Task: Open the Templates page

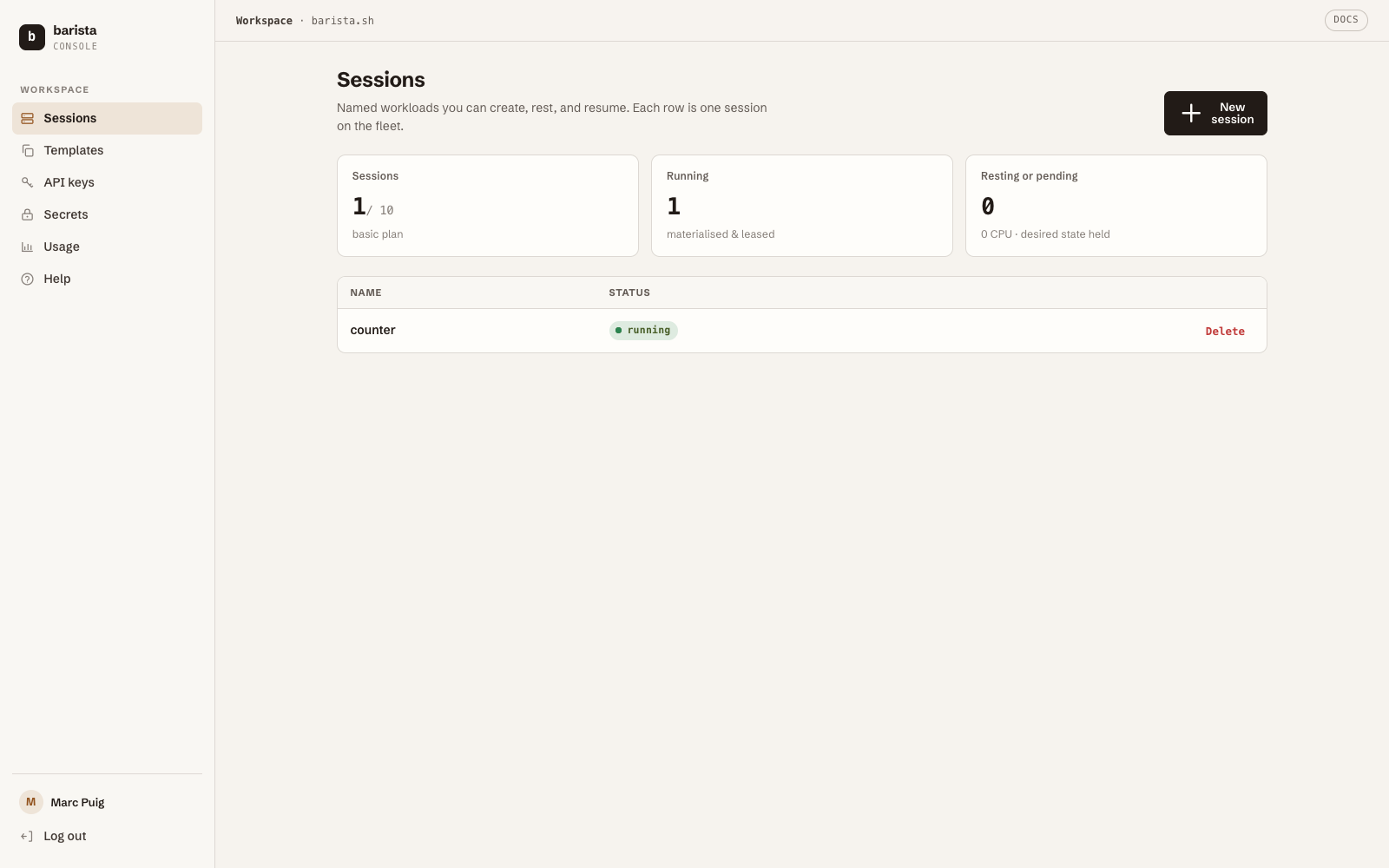Action: coord(107,150)
